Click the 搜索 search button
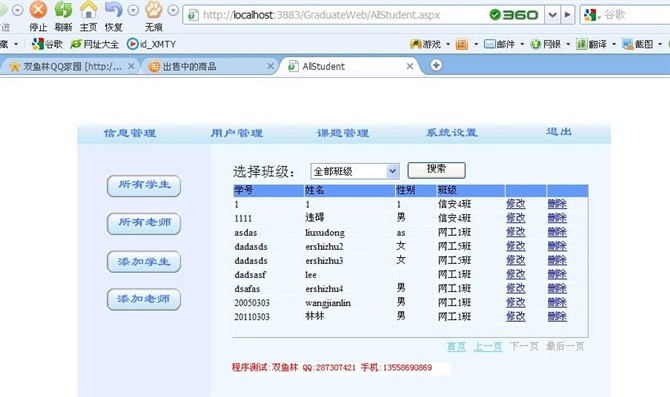 tap(437, 170)
